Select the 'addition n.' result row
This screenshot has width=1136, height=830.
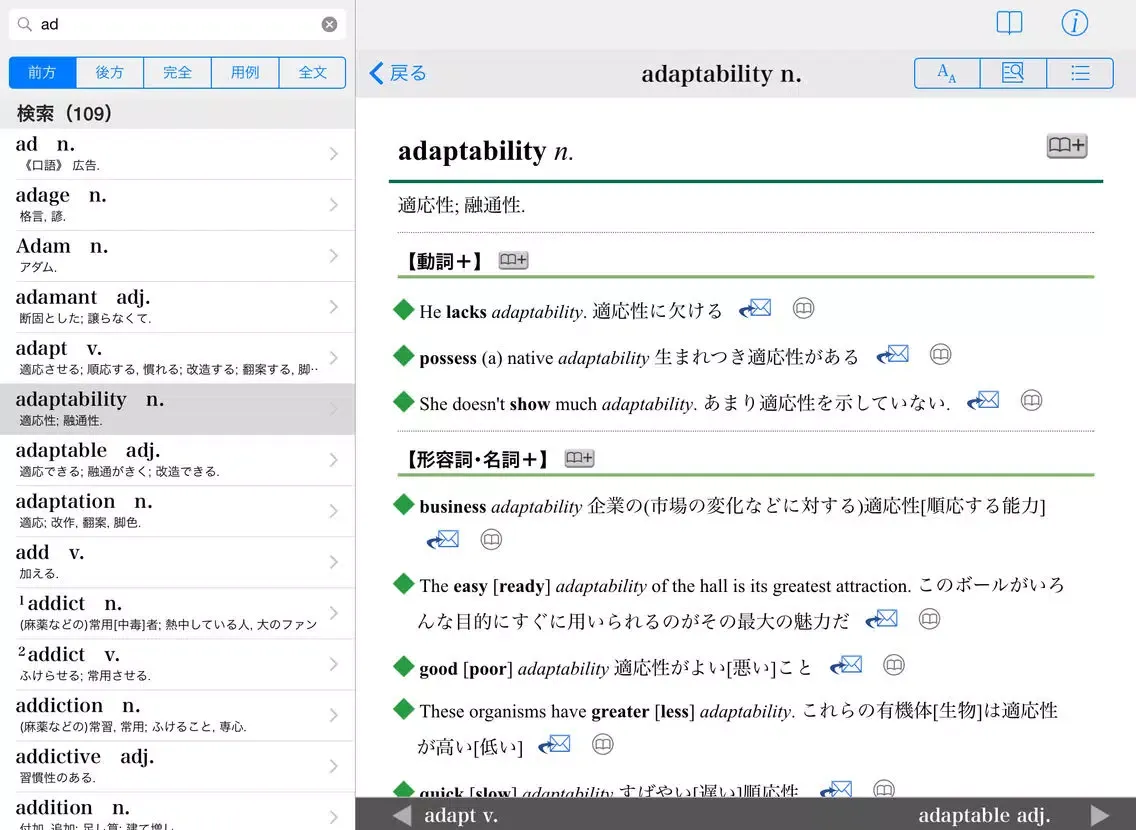point(178,812)
